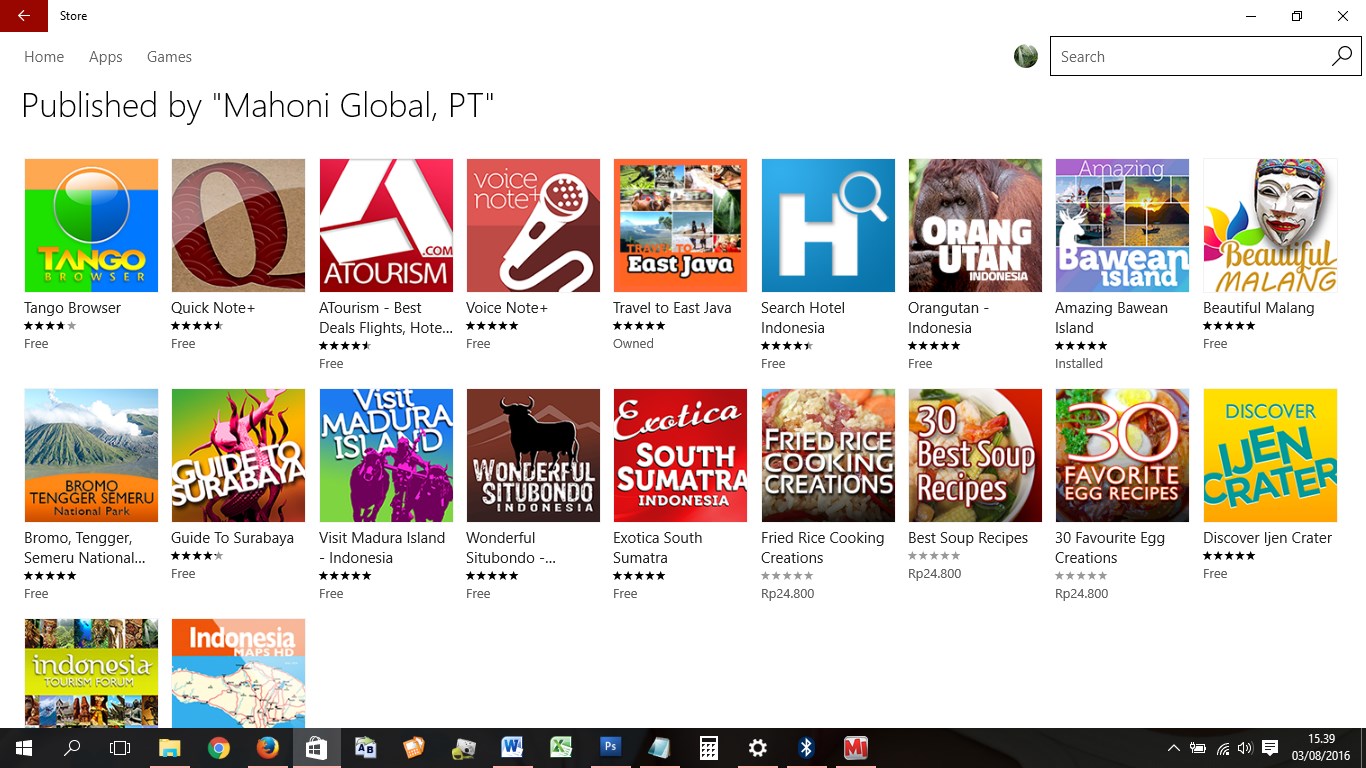
Task: Launch Firefox from the taskbar
Action: pos(267,748)
